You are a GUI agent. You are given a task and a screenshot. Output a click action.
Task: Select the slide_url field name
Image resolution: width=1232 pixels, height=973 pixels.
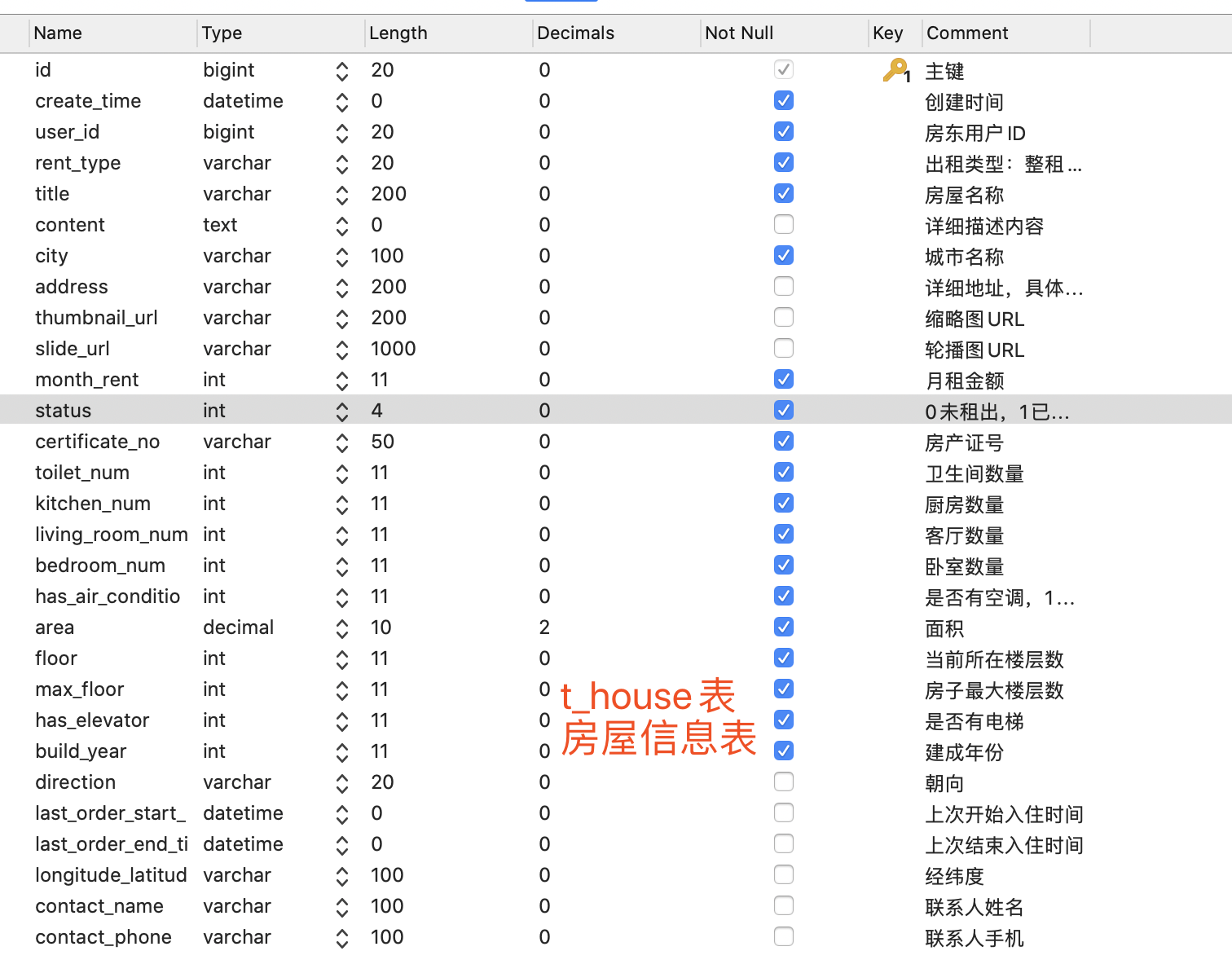point(73,349)
